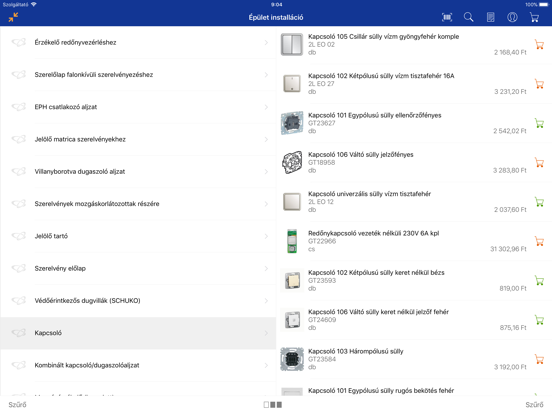Click the item code GT23627
552x414 pixels.
(x=321, y=123)
